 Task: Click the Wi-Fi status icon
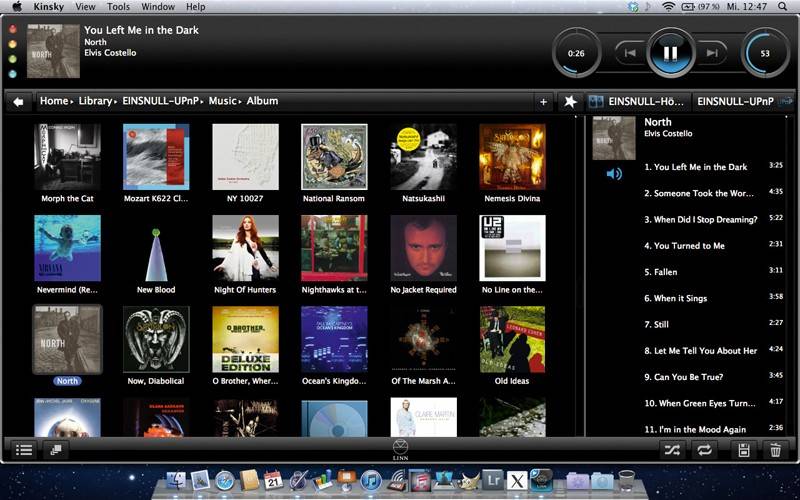click(668, 7)
